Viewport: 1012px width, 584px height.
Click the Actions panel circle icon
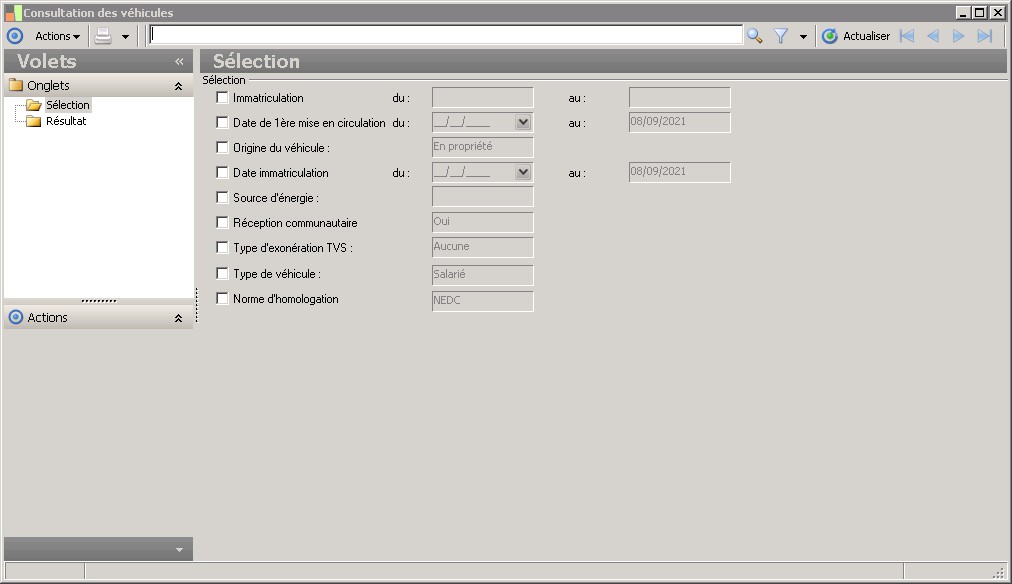[x=15, y=317]
